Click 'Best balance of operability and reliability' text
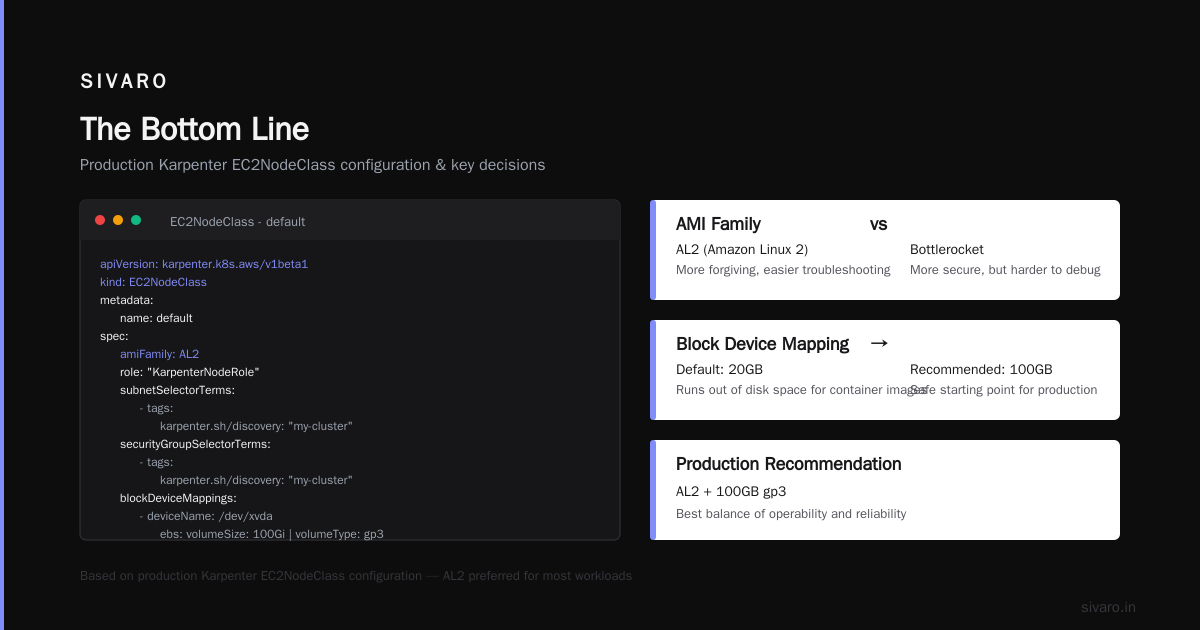Image resolution: width=1200 pixels, height=630 pixels. (x=791, y=514)
